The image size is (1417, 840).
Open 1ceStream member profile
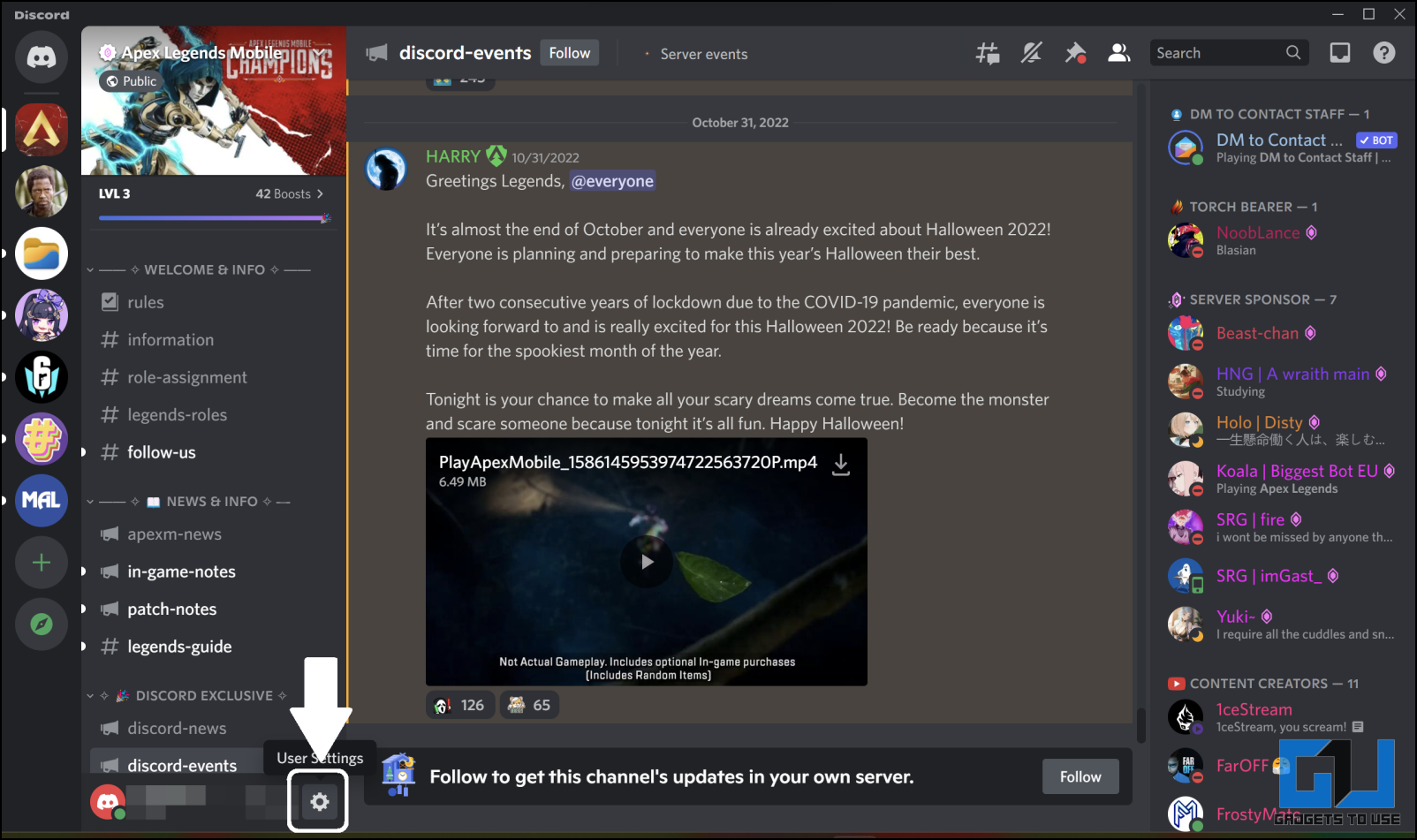pyautogui.click(x=1281, y=717)
